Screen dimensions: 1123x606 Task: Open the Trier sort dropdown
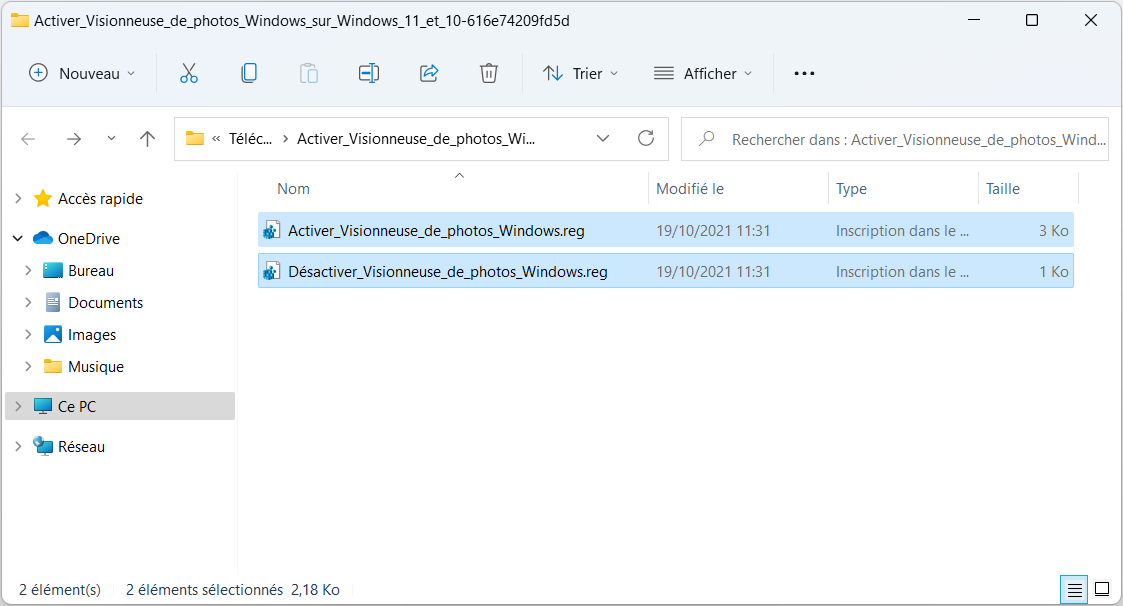click(580, 73)
